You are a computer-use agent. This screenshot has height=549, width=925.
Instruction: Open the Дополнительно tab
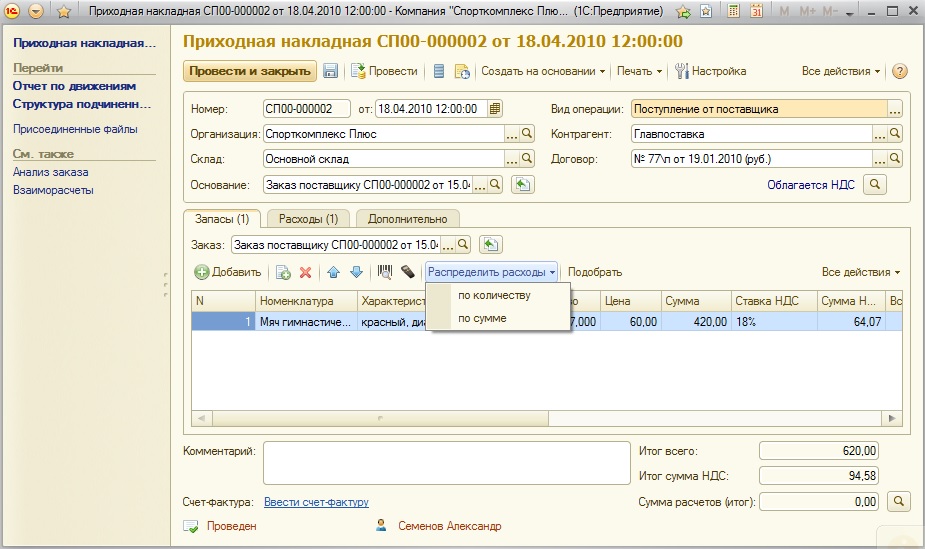[406, 219]
